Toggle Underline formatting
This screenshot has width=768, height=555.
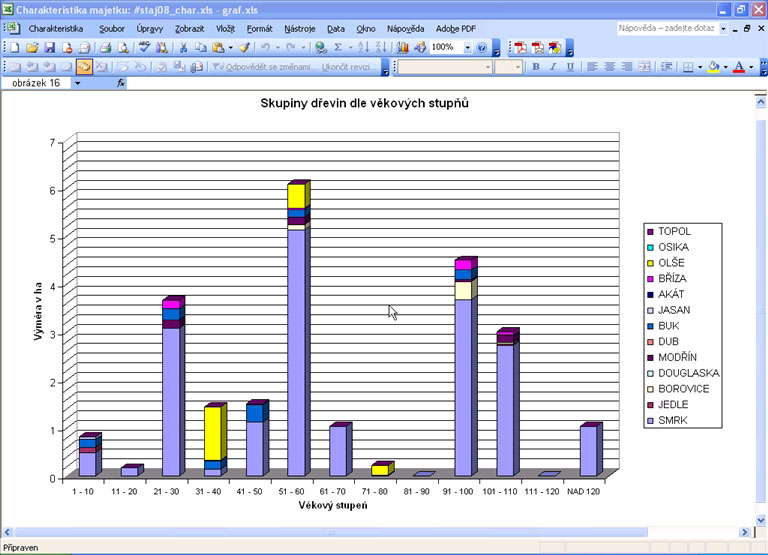coord(570,67)
